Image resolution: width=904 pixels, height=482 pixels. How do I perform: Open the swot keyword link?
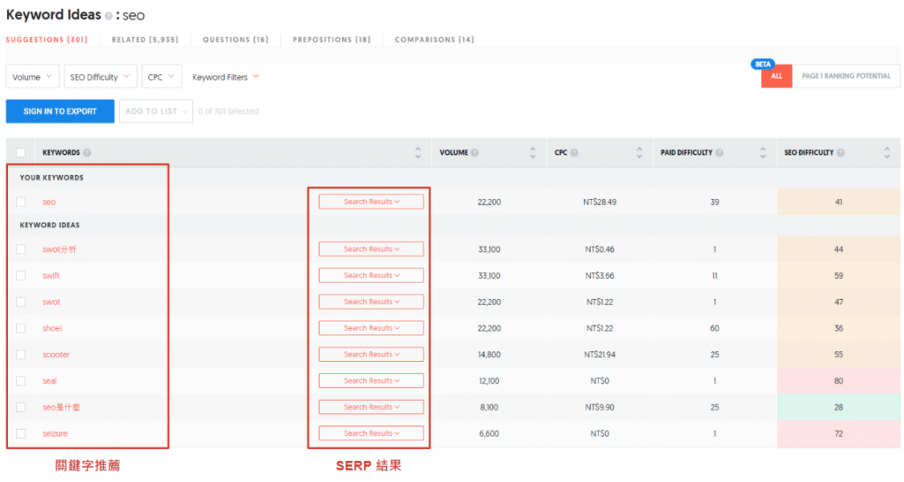tap(51, 302)
